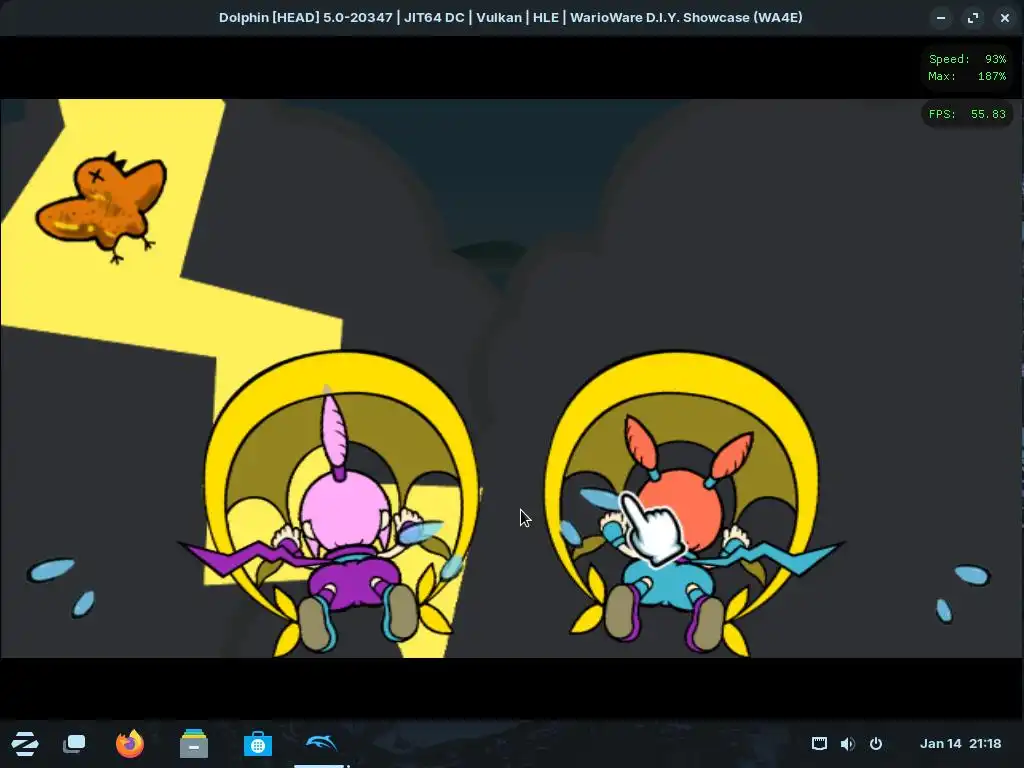Screen dimensions: 1024x768
Task: Open the Jan 14 21:18 clock
Action: (960, 743)
